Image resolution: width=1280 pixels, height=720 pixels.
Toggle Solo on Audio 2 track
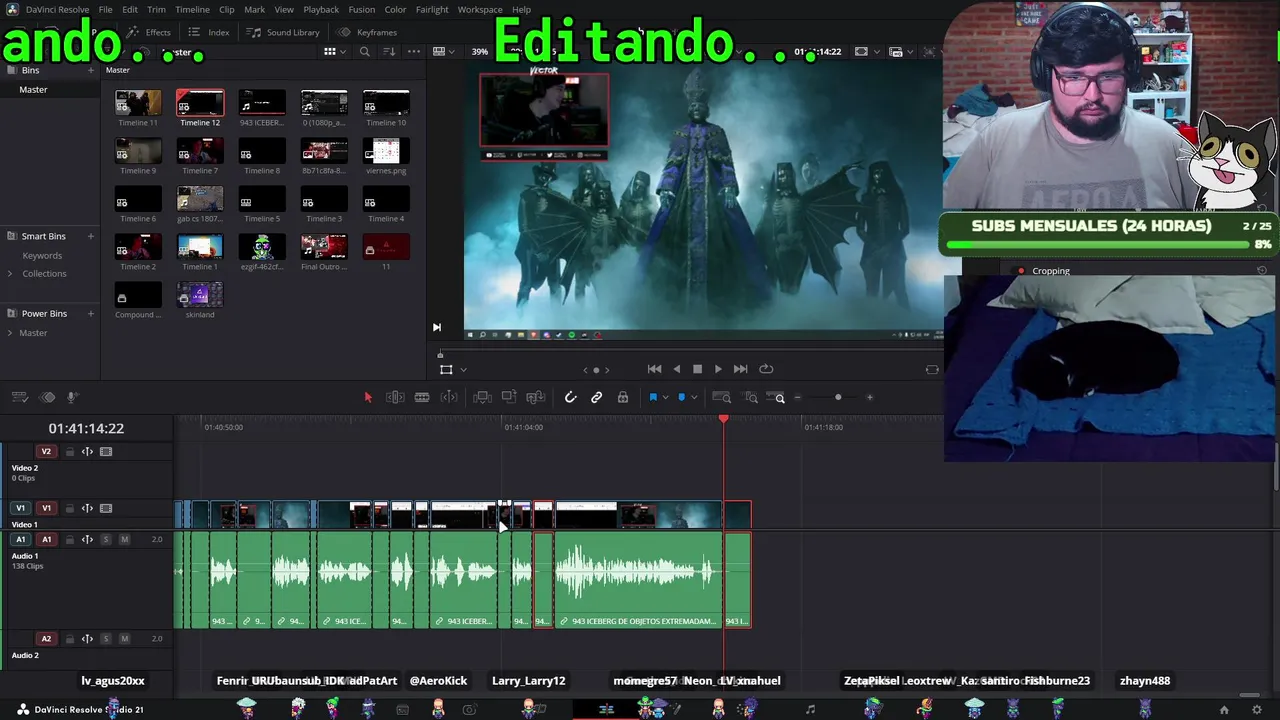click(106, 639)
